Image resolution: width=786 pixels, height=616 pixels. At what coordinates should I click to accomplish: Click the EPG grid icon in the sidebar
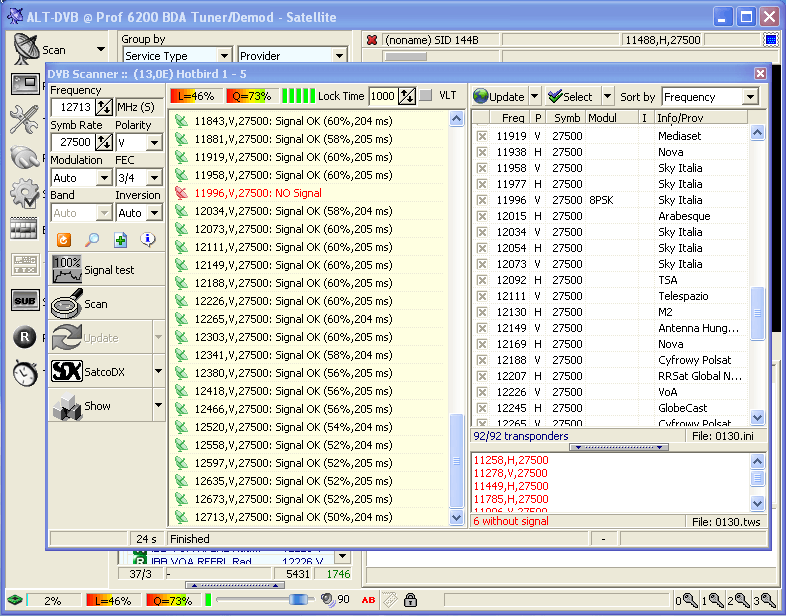(x=24, y=228)
